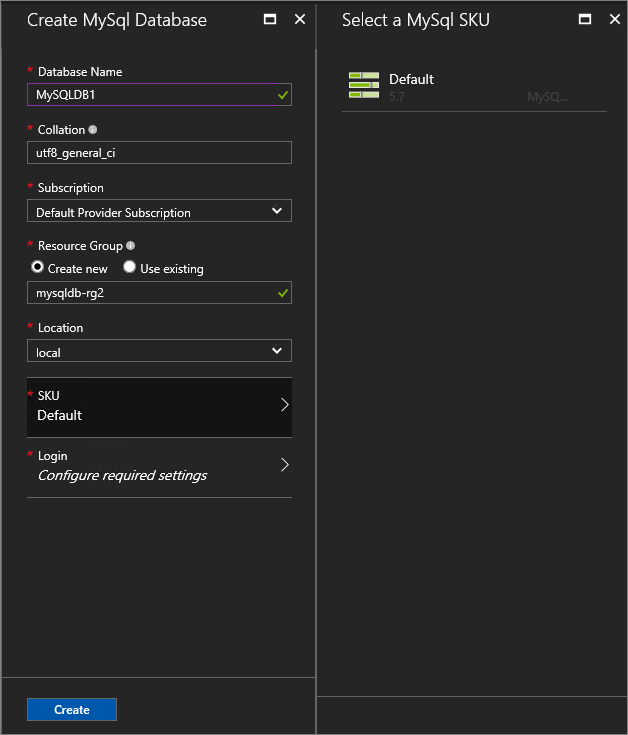The height and width of the screenshot is (735, 628).
Task: Click the Collation info icon
Action: tap(93, 130)
